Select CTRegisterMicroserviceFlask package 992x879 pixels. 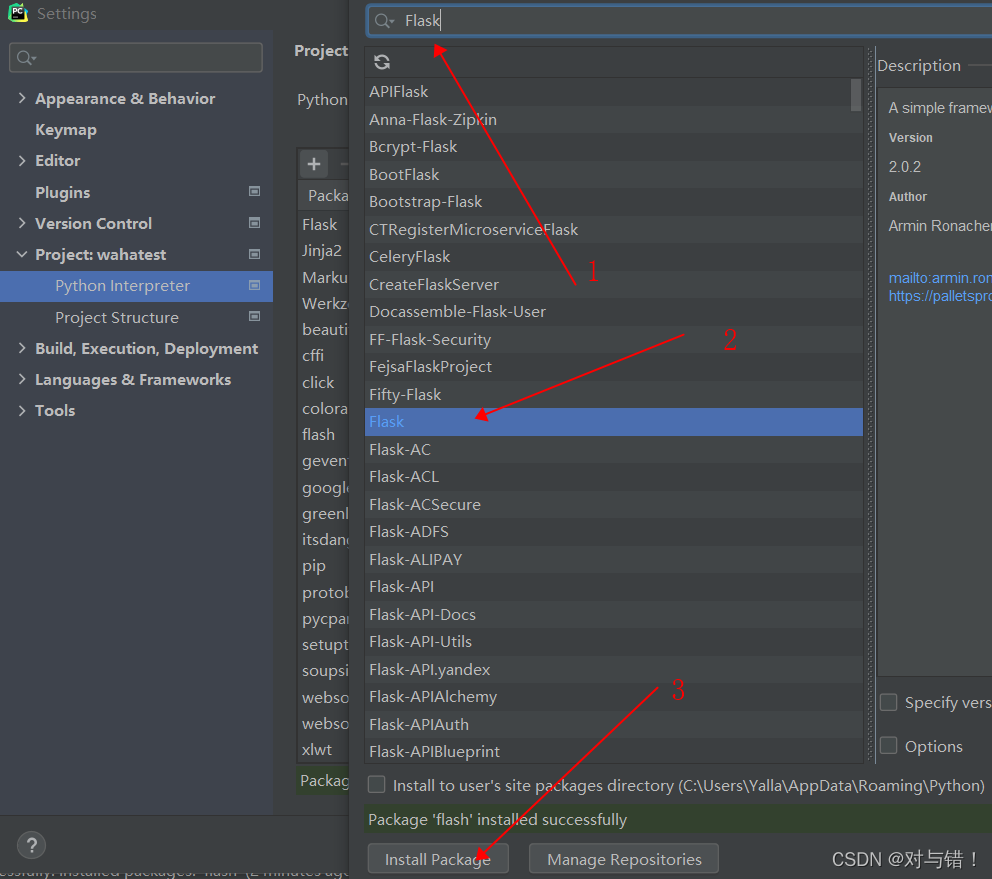(x=614, y=230)
